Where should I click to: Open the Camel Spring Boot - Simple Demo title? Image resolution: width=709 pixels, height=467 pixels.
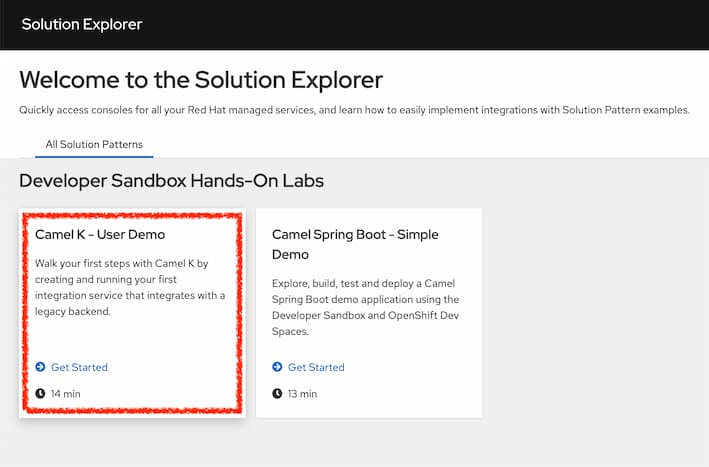[x=355, y=245]
